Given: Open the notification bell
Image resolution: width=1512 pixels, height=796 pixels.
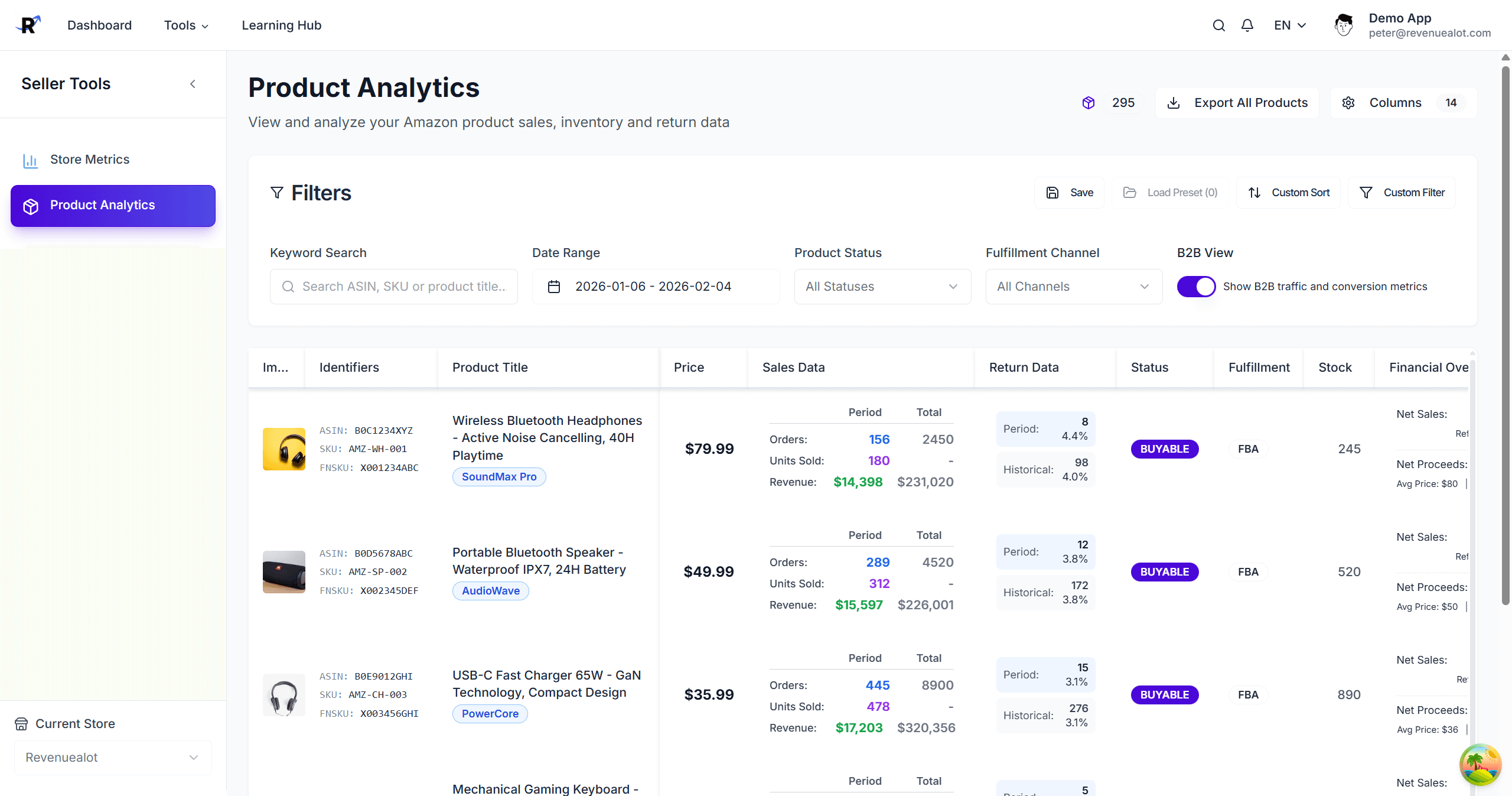Looking at the screenshot, I should click(1247, 25).
